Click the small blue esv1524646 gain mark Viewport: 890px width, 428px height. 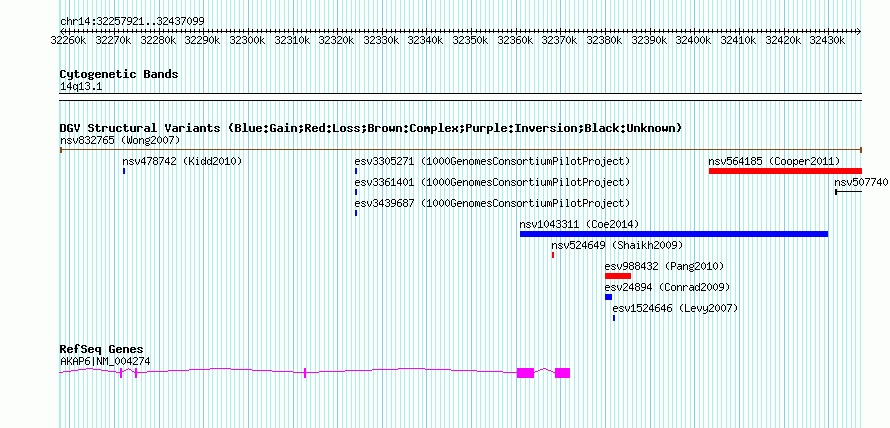click(614, 318)
